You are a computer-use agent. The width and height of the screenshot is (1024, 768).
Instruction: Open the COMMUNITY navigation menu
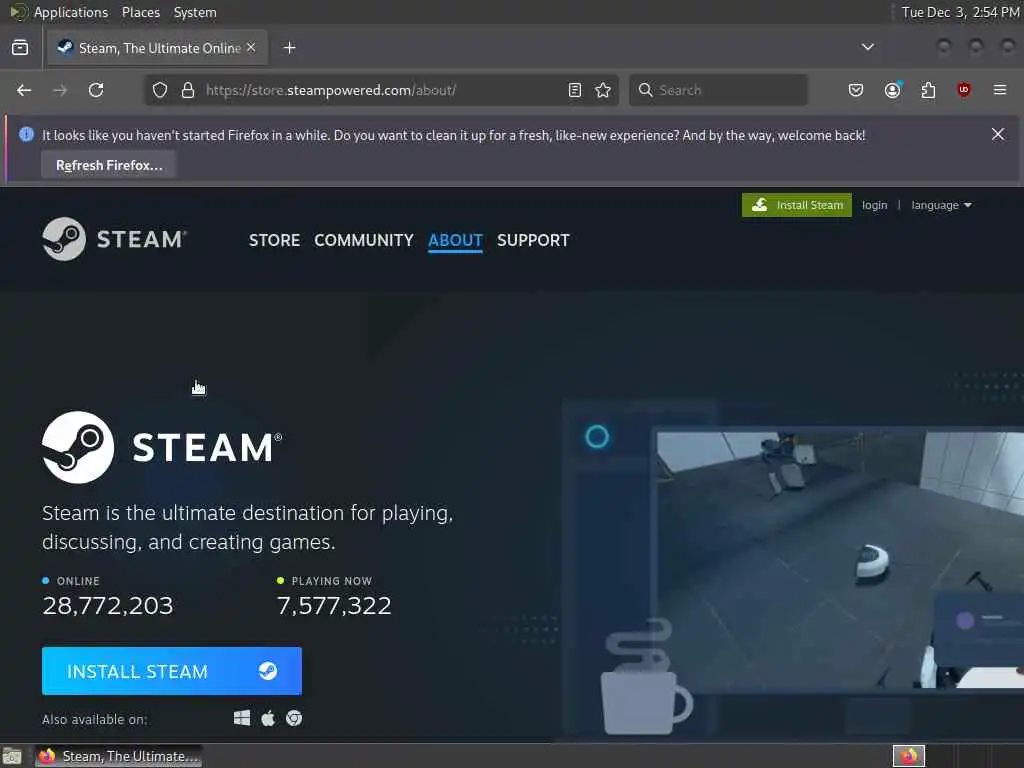[x=364, y=240]
